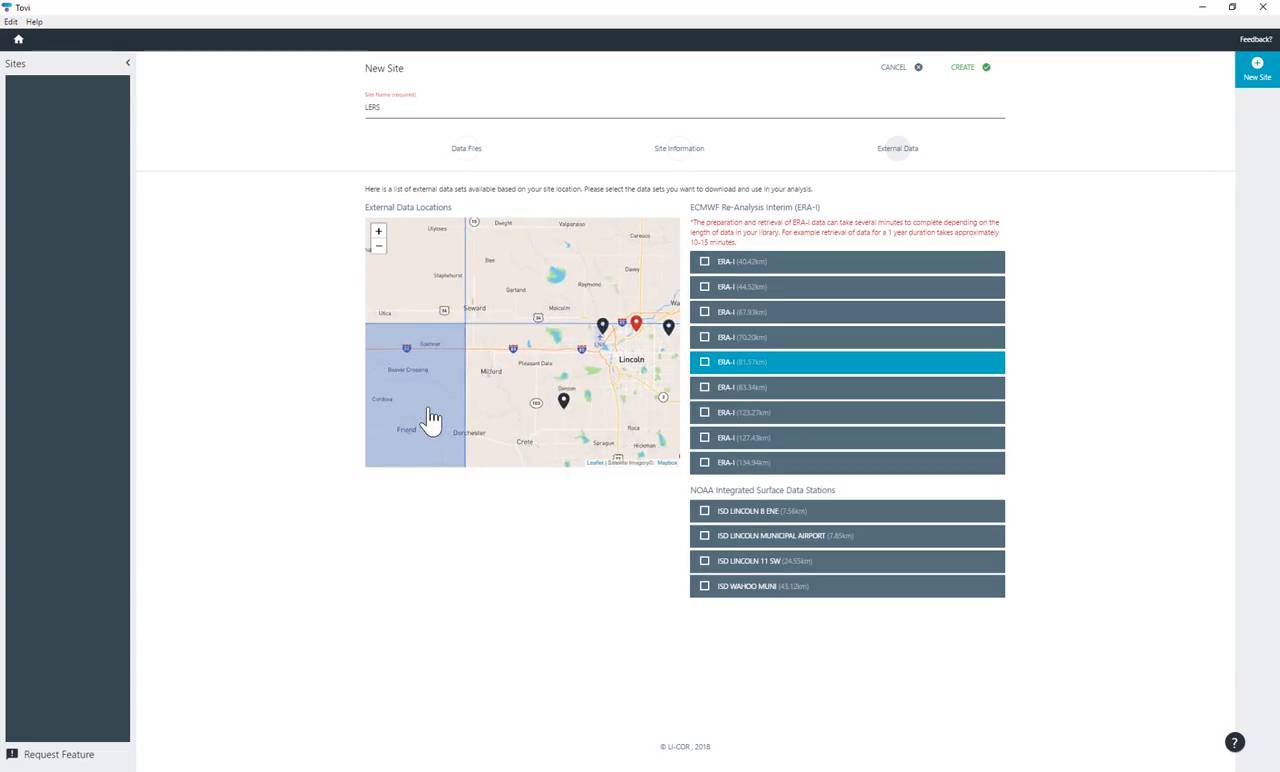Viewport: 1280px width, 772px height.
Task: Cancel the new site creation
Action: [x=901, y=67]
